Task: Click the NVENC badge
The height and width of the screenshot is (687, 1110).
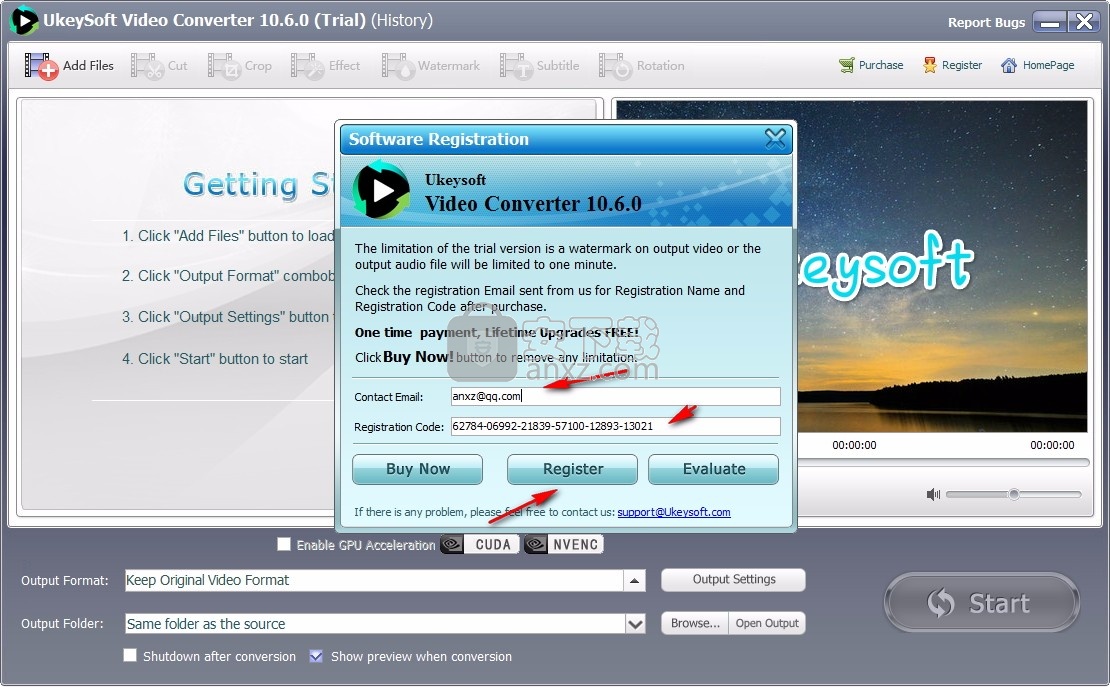Action: tap(563, 544)
